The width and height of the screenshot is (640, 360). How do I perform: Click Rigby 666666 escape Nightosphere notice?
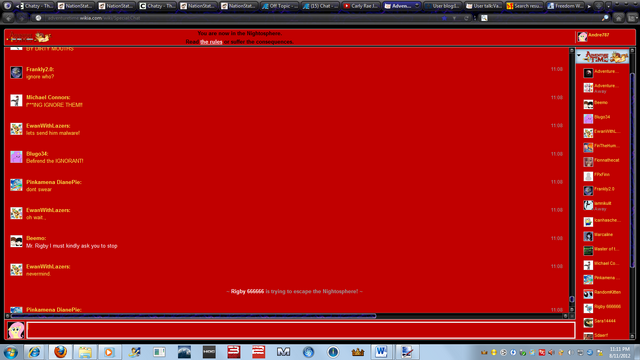coord(294,291)
